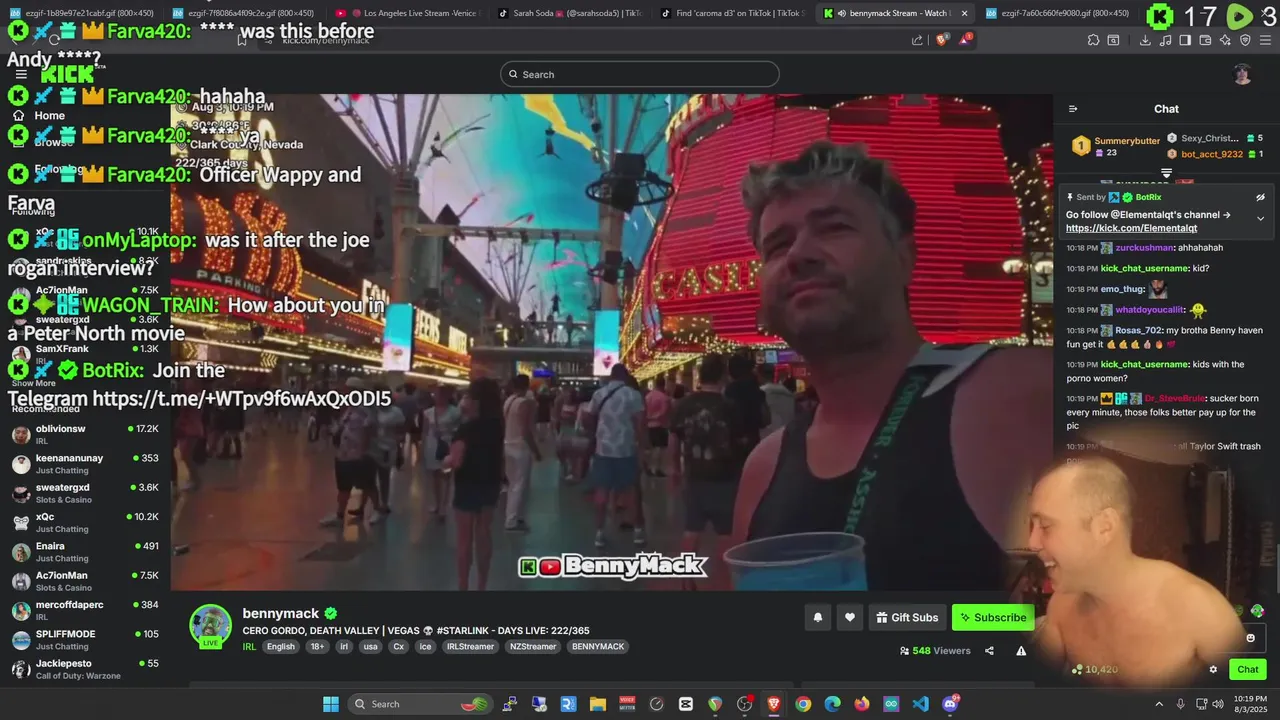
Task: Click the bennymack channel avatar
Action: [x=211, y=625]
